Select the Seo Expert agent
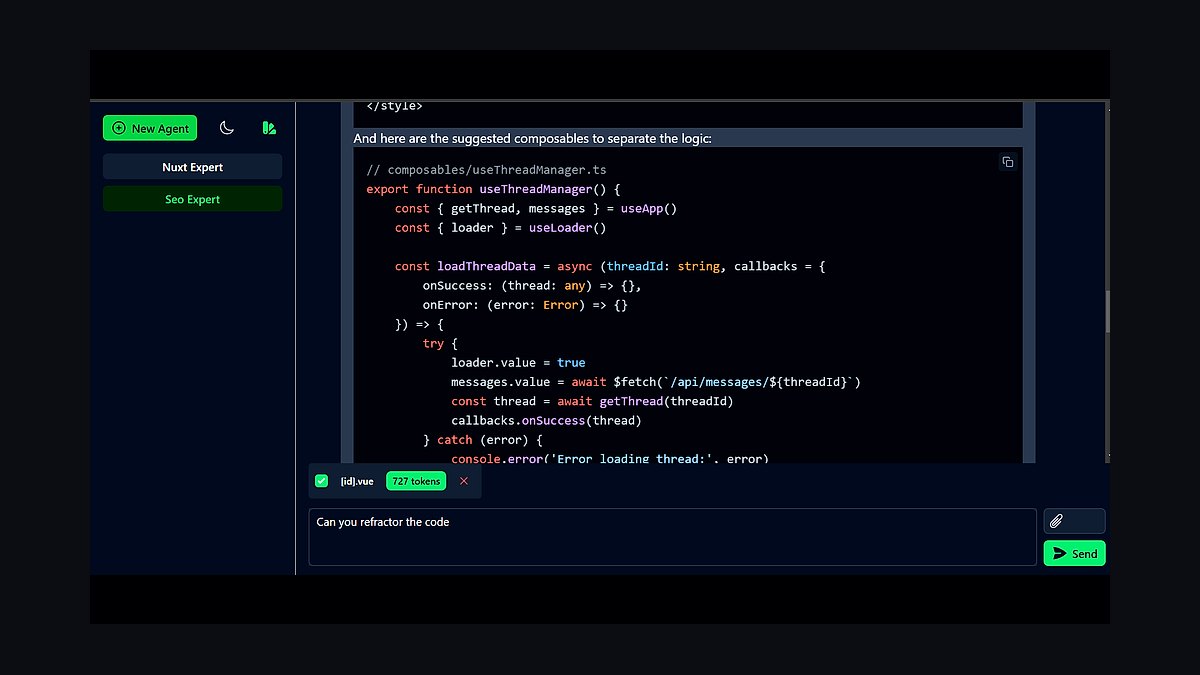Image resolution: width=1200 pixels, height=675 pixels. [x=192, y=199]
